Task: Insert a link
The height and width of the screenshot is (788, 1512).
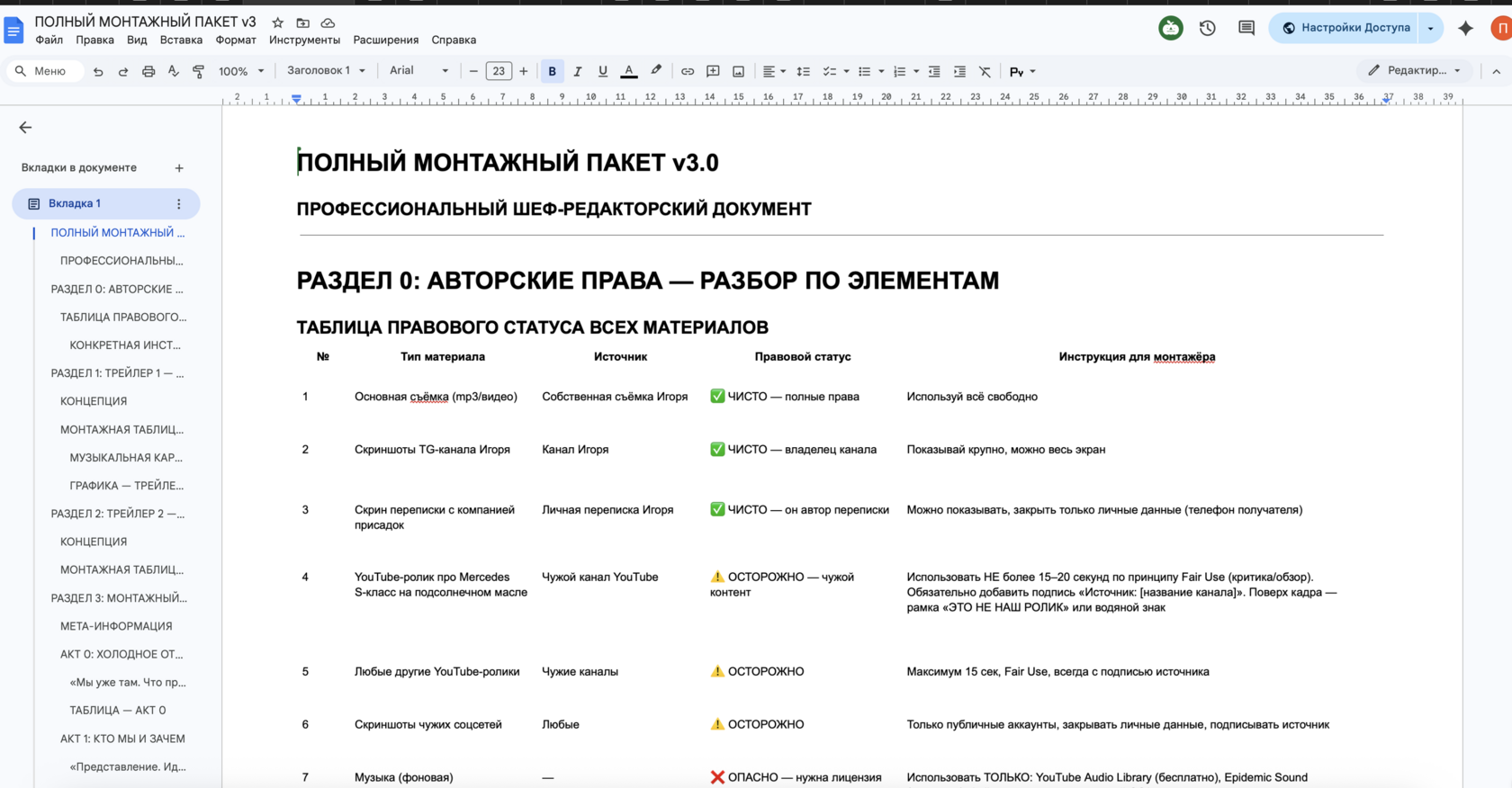Action: pos(688,71)
